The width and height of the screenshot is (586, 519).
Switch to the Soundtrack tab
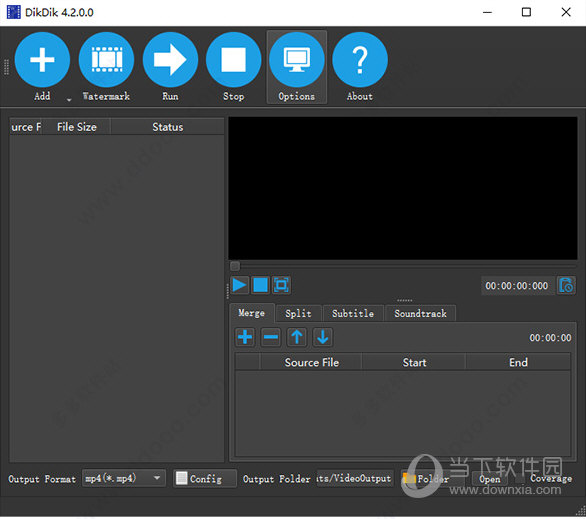(x=420, y=313)
